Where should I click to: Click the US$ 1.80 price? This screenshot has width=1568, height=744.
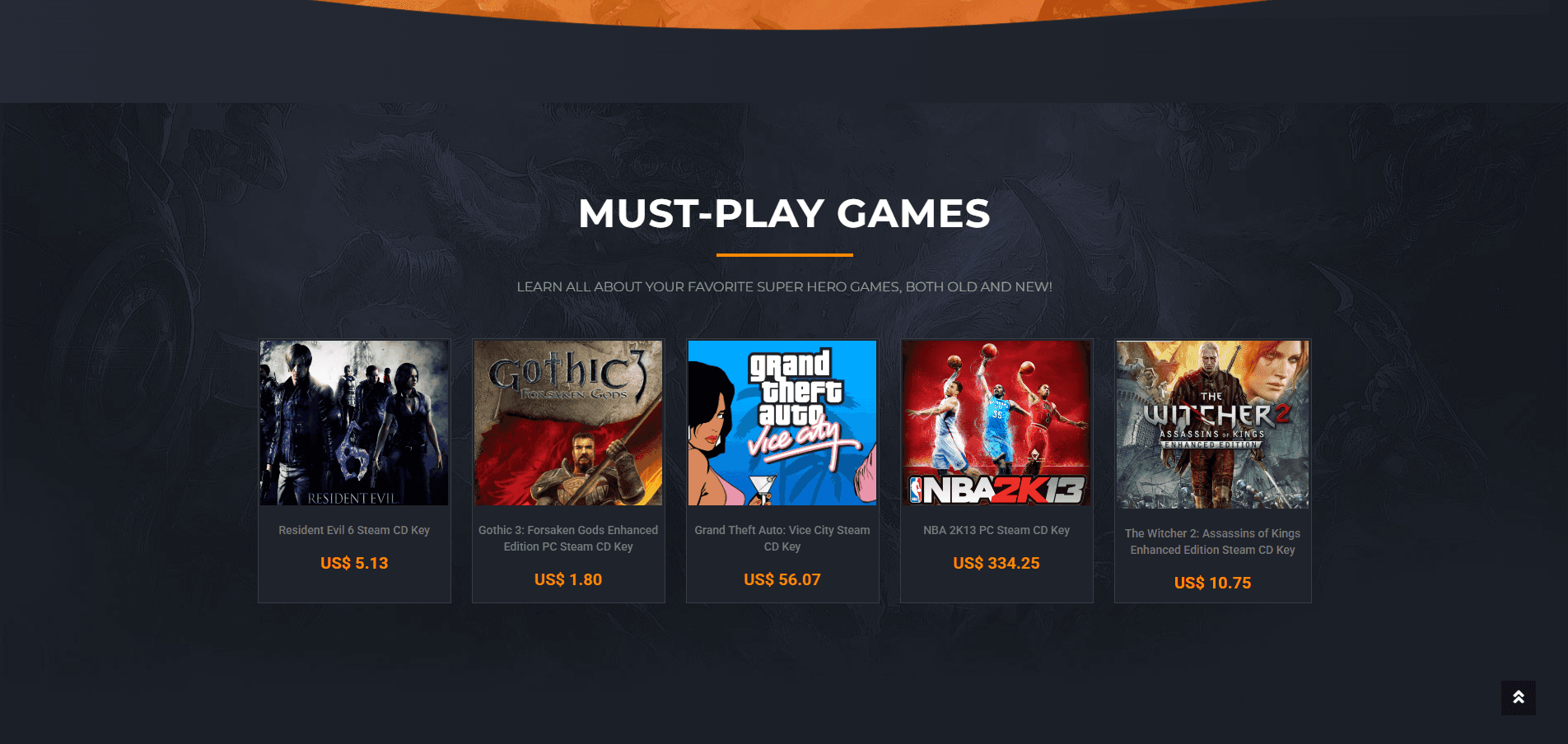(568, 579)
